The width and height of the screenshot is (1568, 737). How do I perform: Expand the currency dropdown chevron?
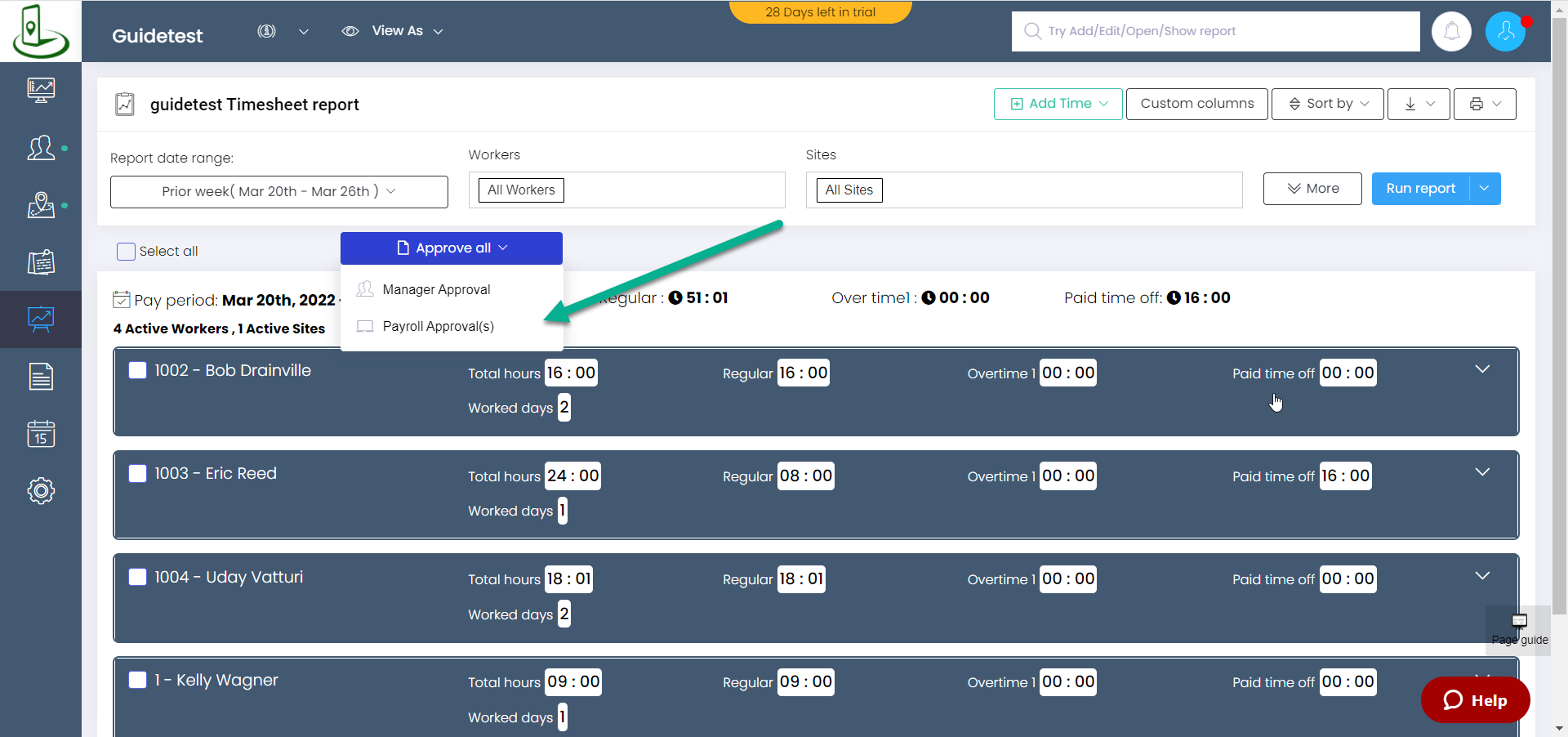(304, 32)
